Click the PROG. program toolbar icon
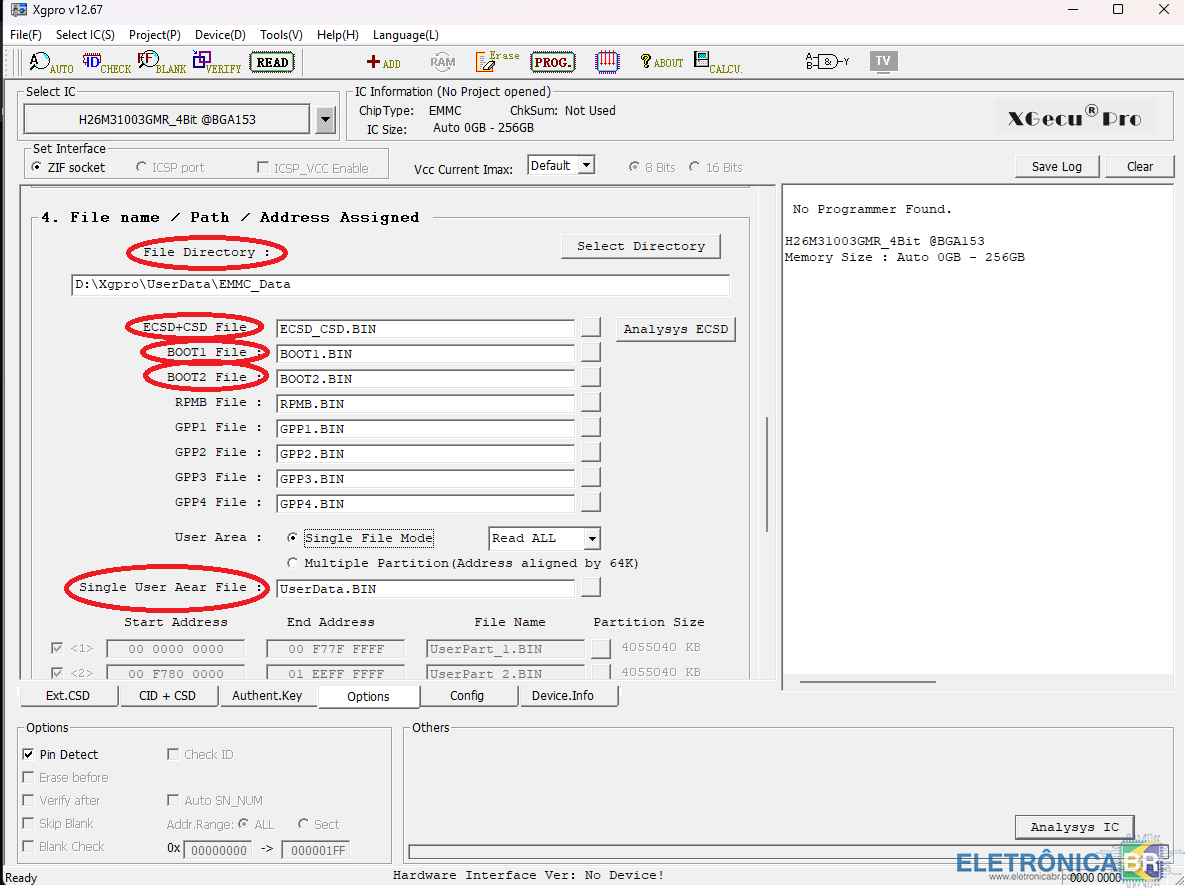This screenshot has height=888, width=1185. (552, 62)
